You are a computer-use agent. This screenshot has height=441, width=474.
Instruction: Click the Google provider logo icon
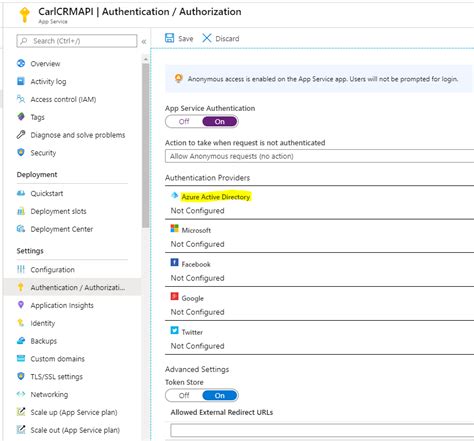pyautogui.click(x=174, y=296)
